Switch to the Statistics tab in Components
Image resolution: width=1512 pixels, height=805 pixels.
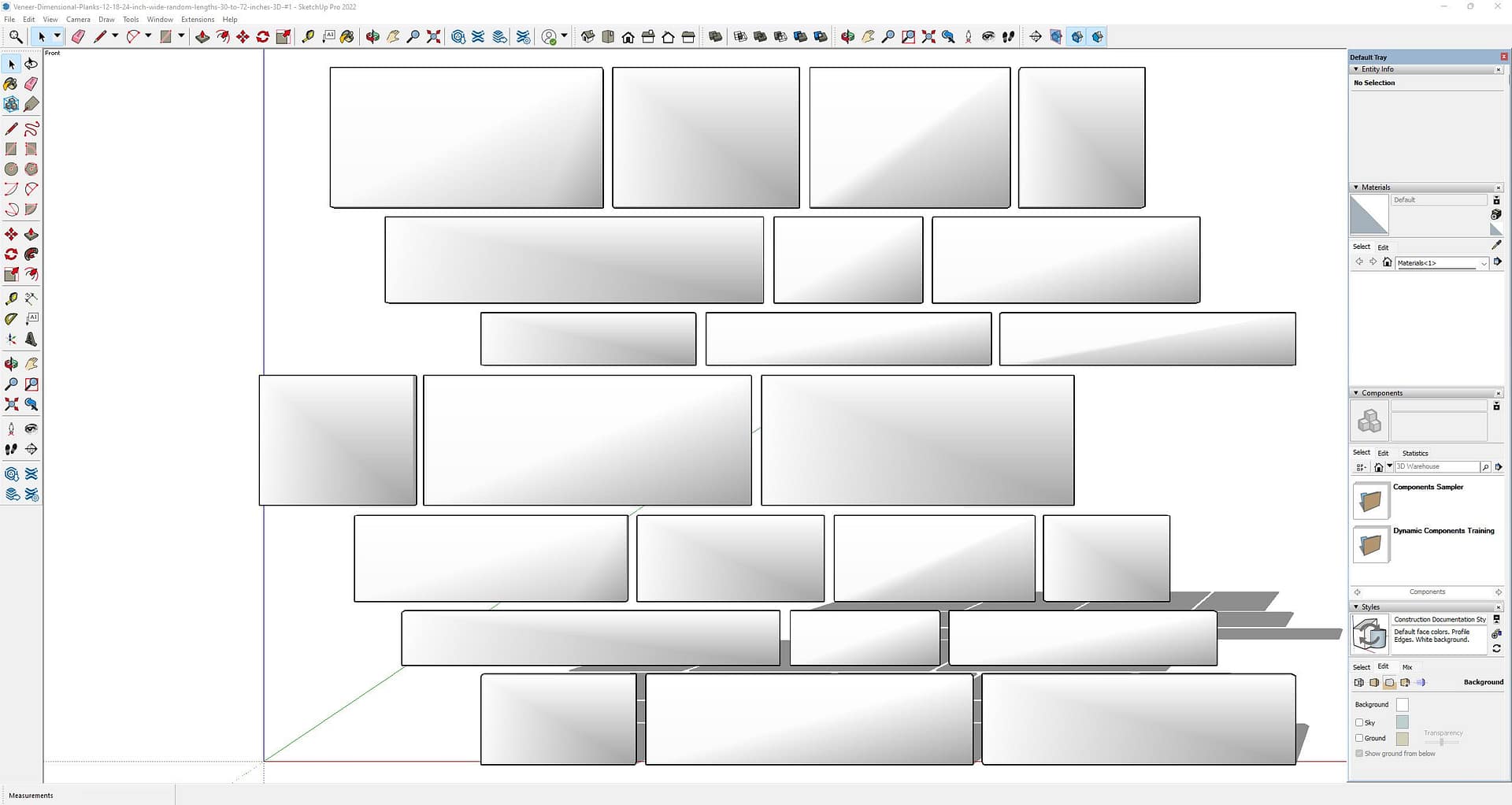tap(1414, 453)
